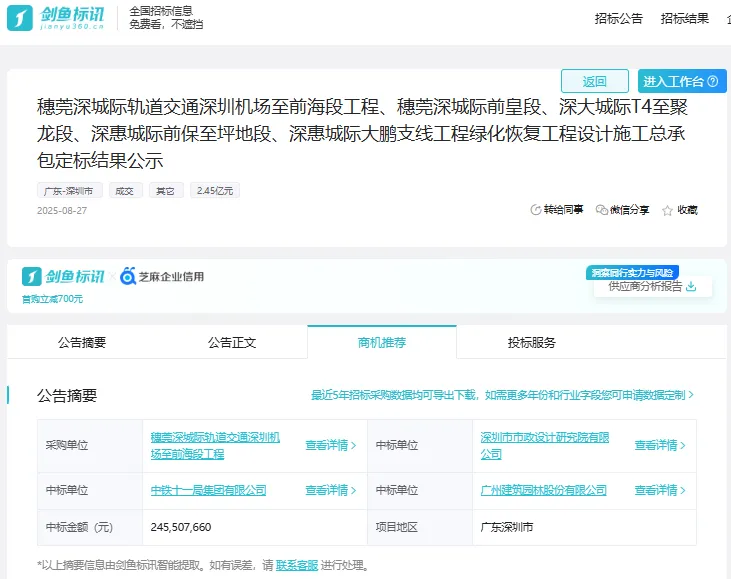Click the 剑鱼标讯 banner logo

[63, 277]
